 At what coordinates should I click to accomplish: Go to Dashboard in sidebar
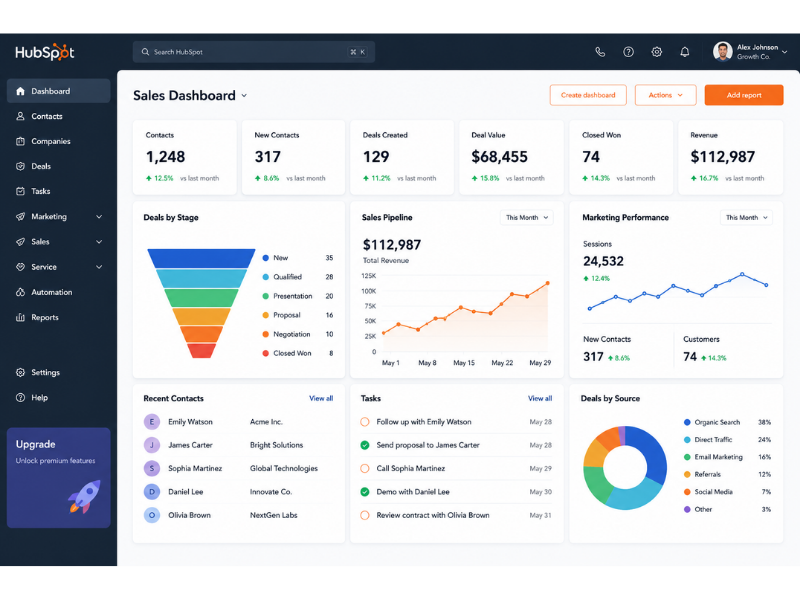click(x=59, y=91)
